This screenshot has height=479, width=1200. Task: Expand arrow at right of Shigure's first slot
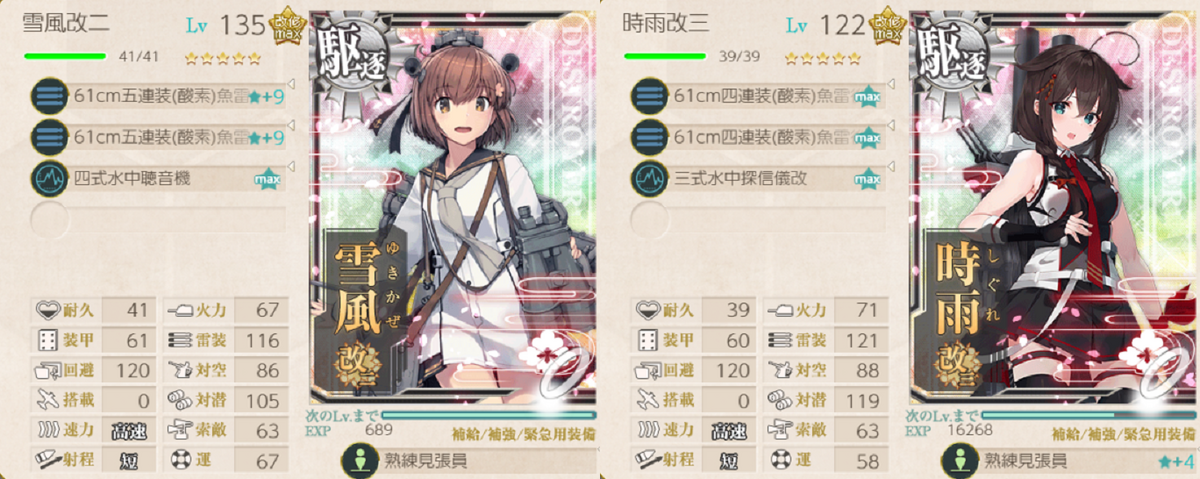click(891, 83)
